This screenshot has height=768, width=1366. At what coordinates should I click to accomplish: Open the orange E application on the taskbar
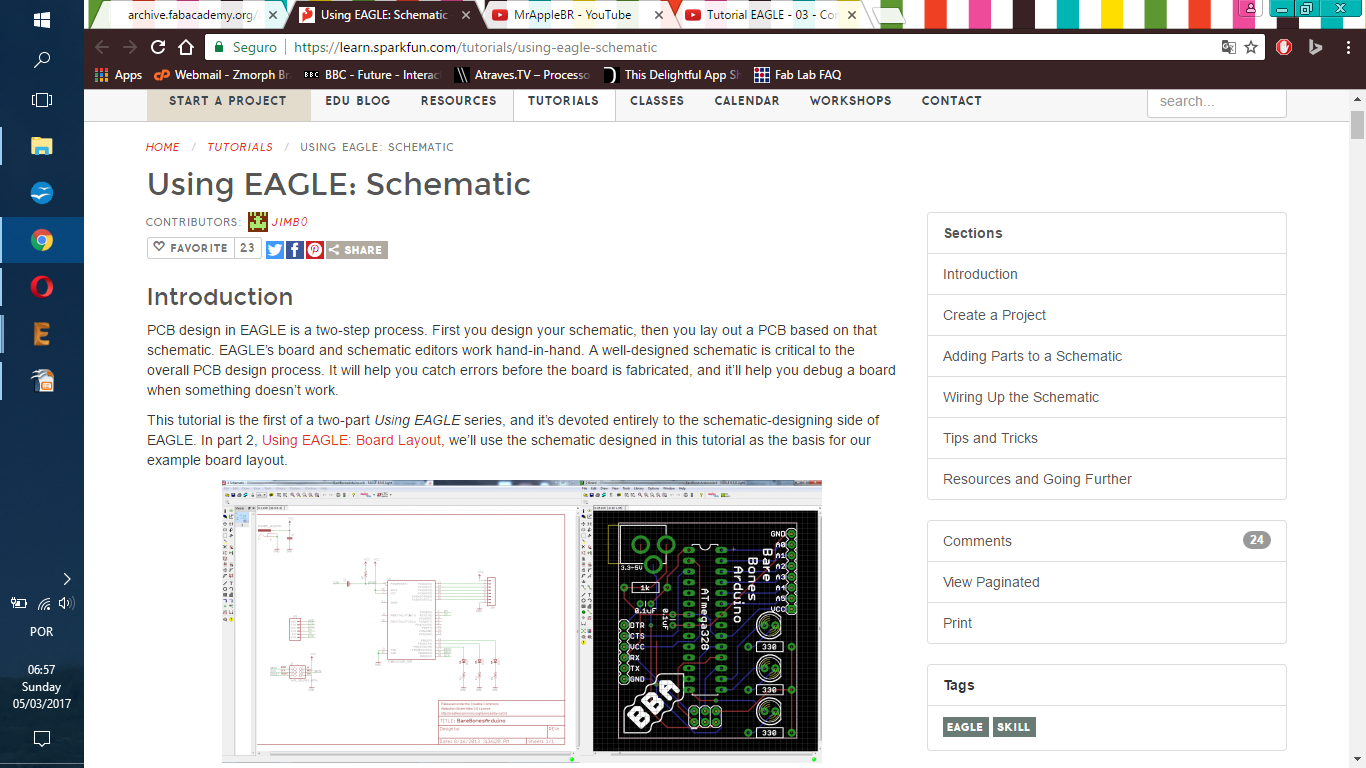coord(42,334)
